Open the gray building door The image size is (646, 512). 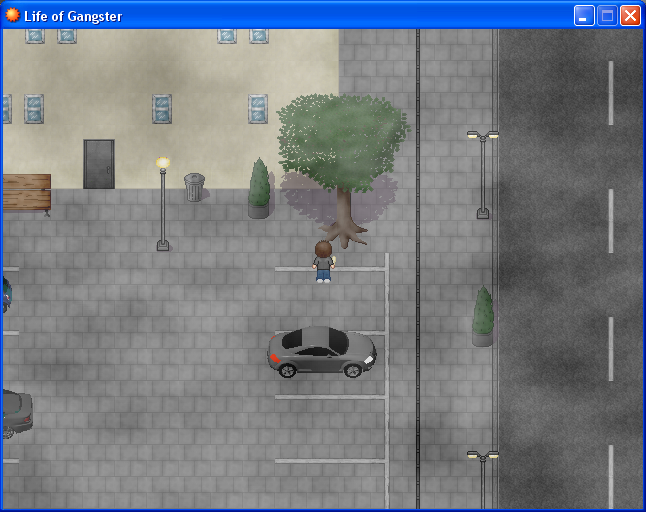point(99,164)
